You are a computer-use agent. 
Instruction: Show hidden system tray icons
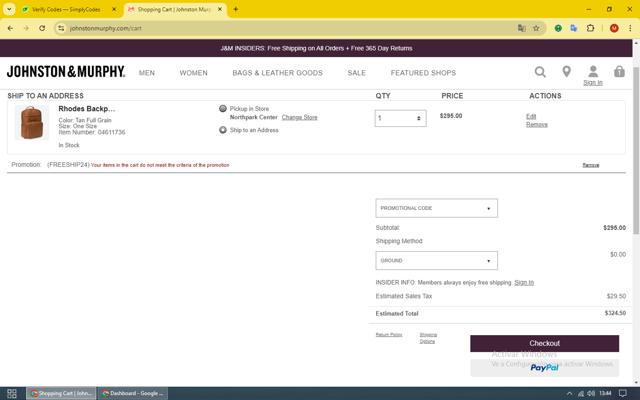tap(569, 393)
